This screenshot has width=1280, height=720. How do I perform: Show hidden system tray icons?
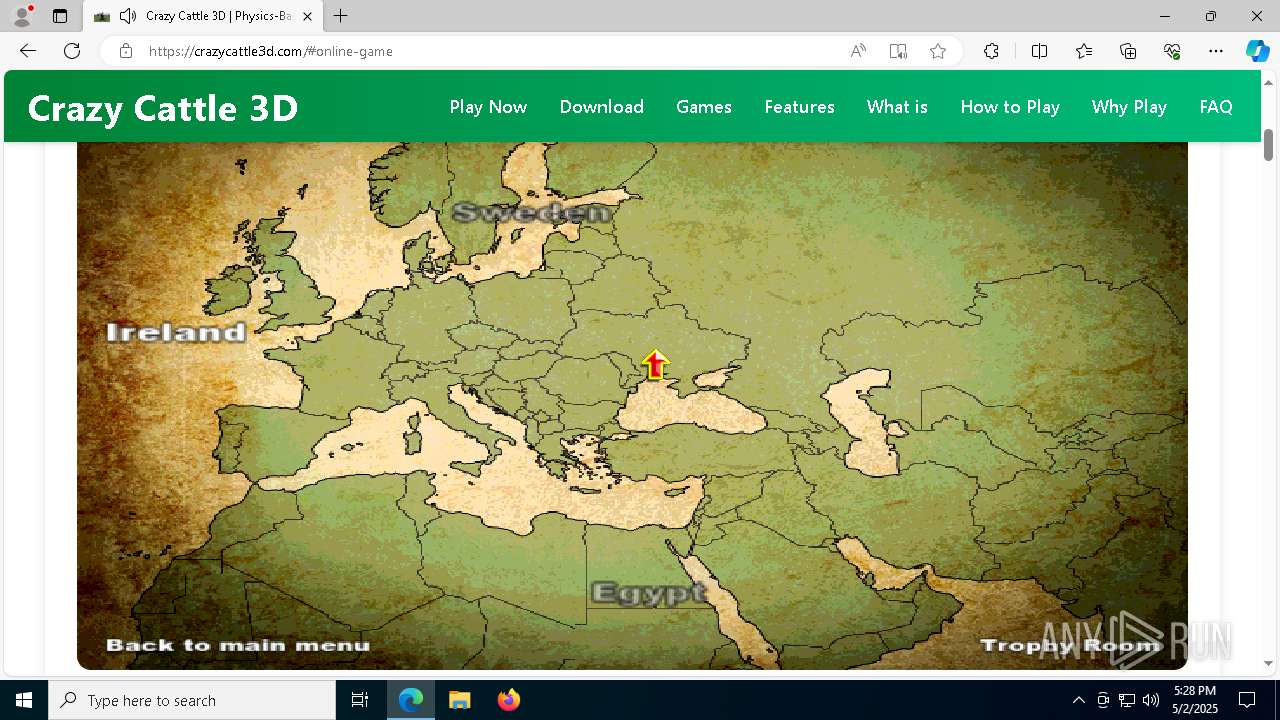click(1078, 700)
